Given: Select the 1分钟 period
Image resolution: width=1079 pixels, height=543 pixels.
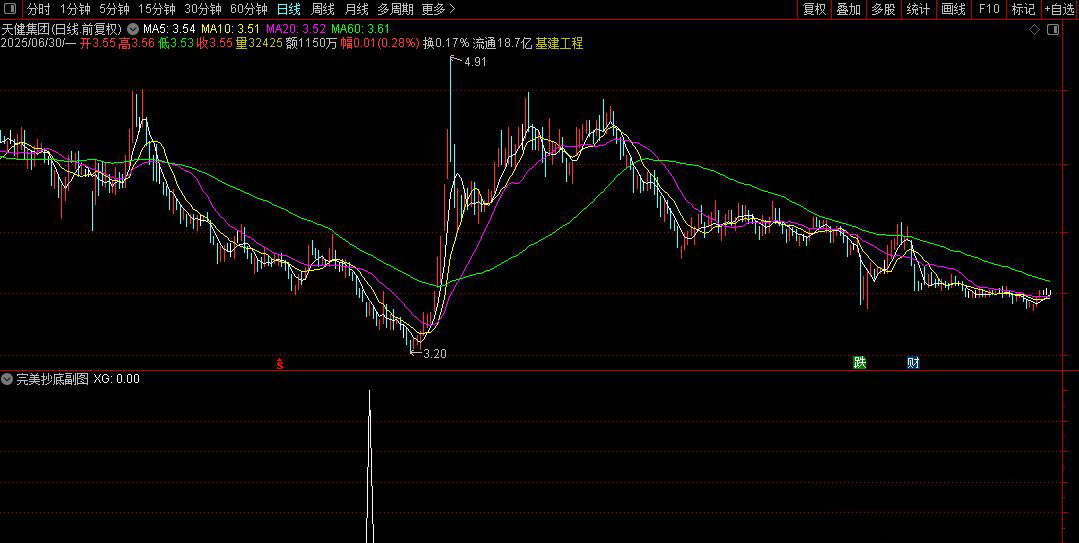Looking at the screenshot, I should point(74,9).
